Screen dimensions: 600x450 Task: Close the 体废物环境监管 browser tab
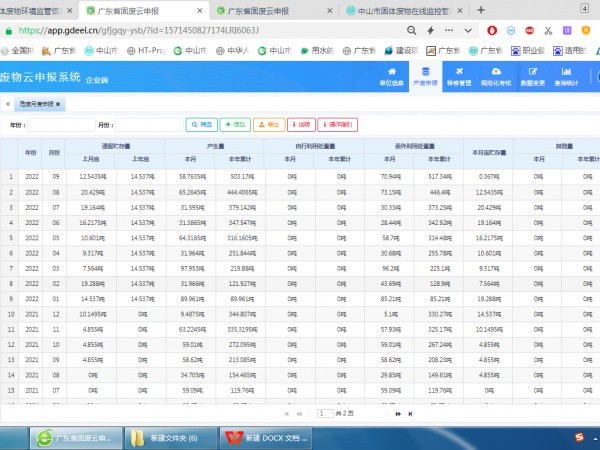pyautogui.click(x=70, y=11)
